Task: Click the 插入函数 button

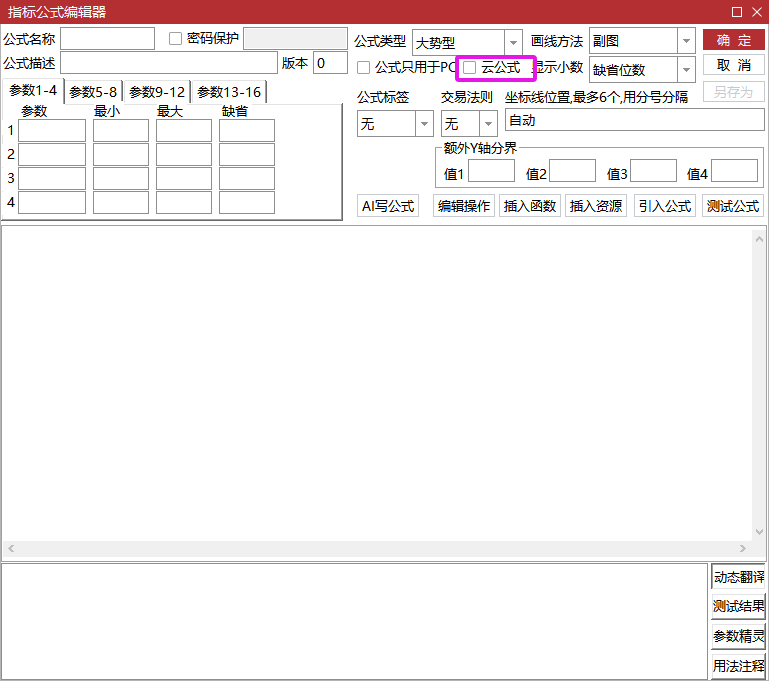Action: 530,206
